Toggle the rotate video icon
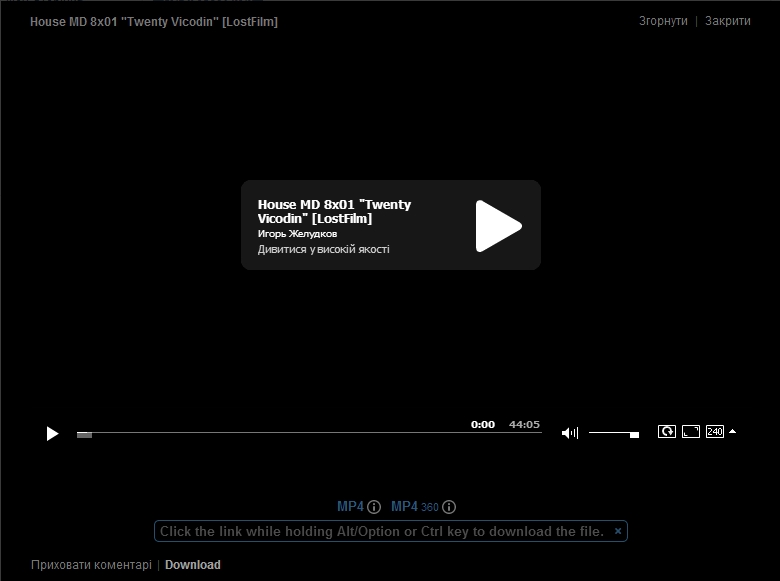Image resolution: width=780 pixels, height=581 pixels. click(x=667, y=431)
